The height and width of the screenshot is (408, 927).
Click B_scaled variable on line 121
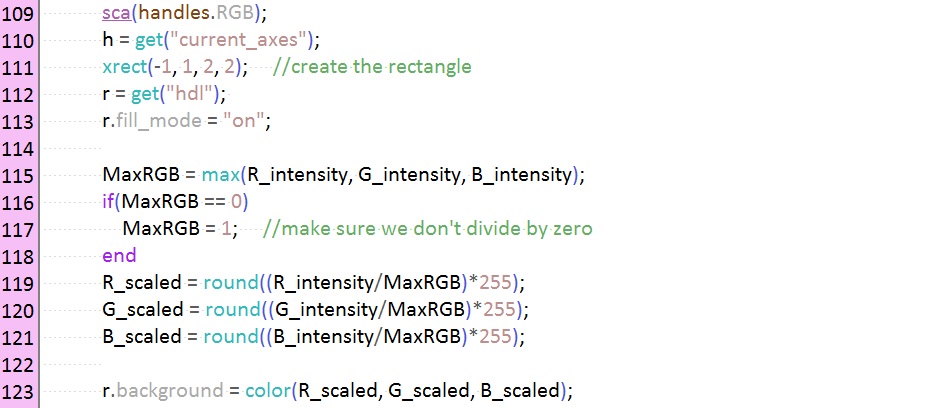(142, 337)
